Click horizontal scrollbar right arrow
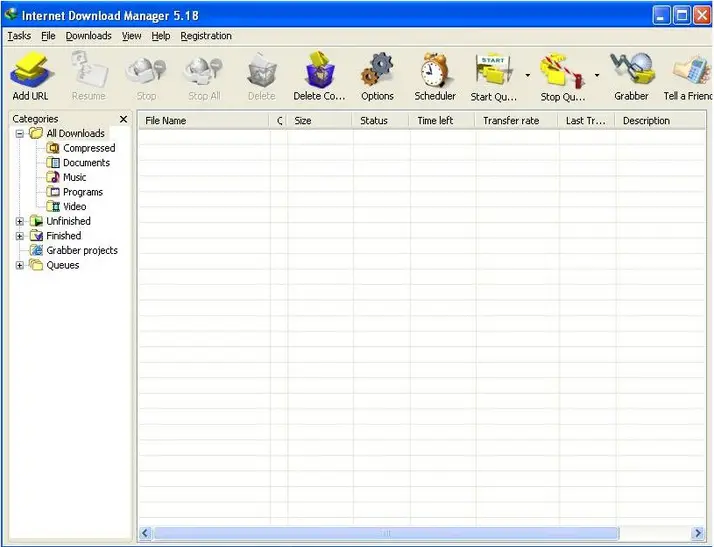The height and width of the screenshot is (547, 714). 698,532
